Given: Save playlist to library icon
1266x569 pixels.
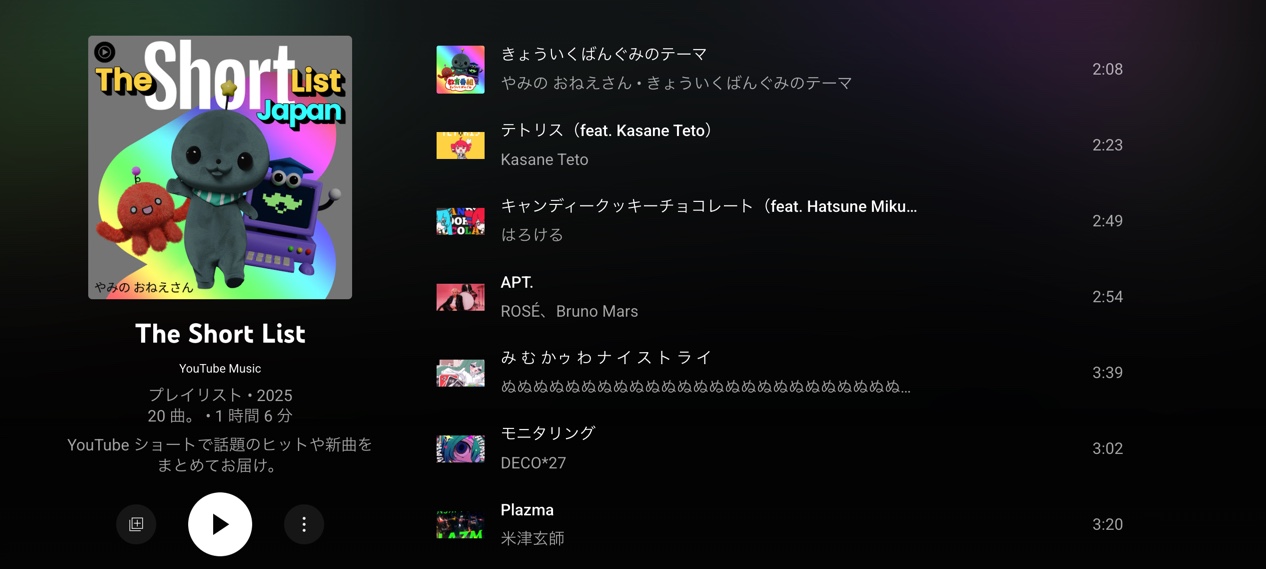Looking at the screenshot, I should (136, 524).
